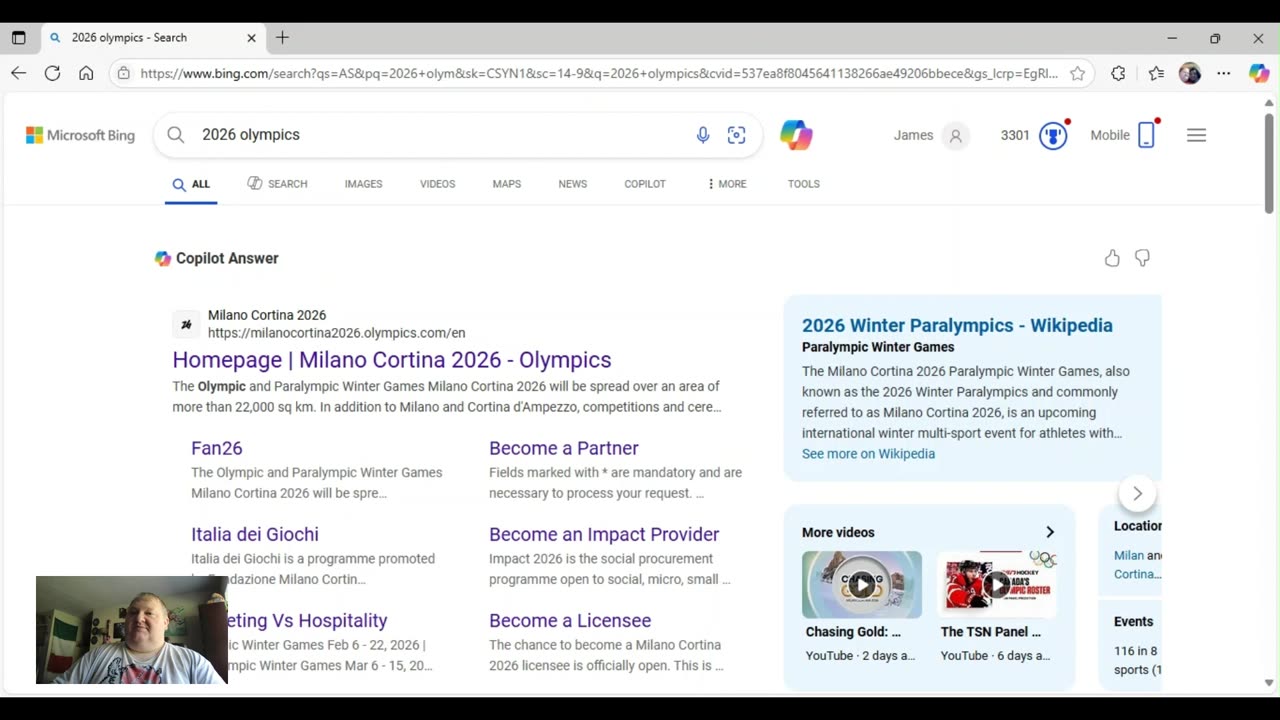Click the search magnifier icon in Bing box

[176, 135]
